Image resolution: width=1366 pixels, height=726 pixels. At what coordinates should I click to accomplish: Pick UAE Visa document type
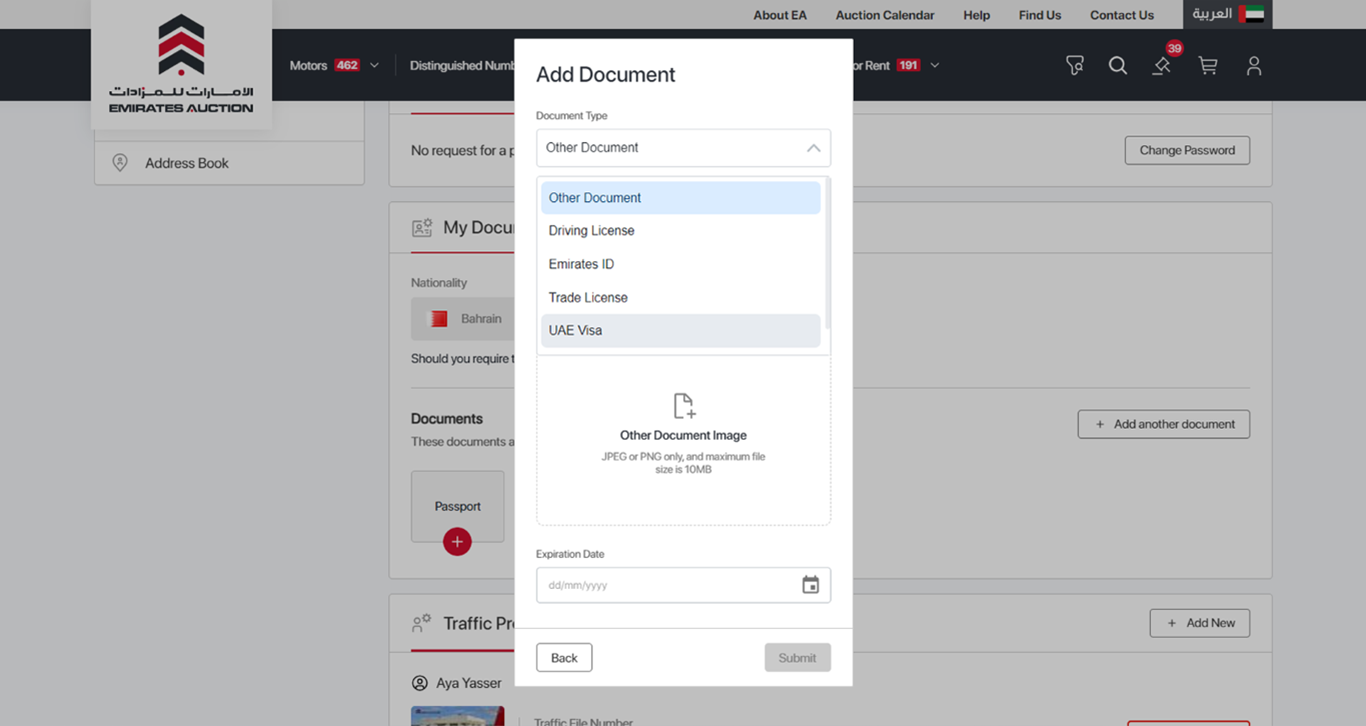(575, 331)
